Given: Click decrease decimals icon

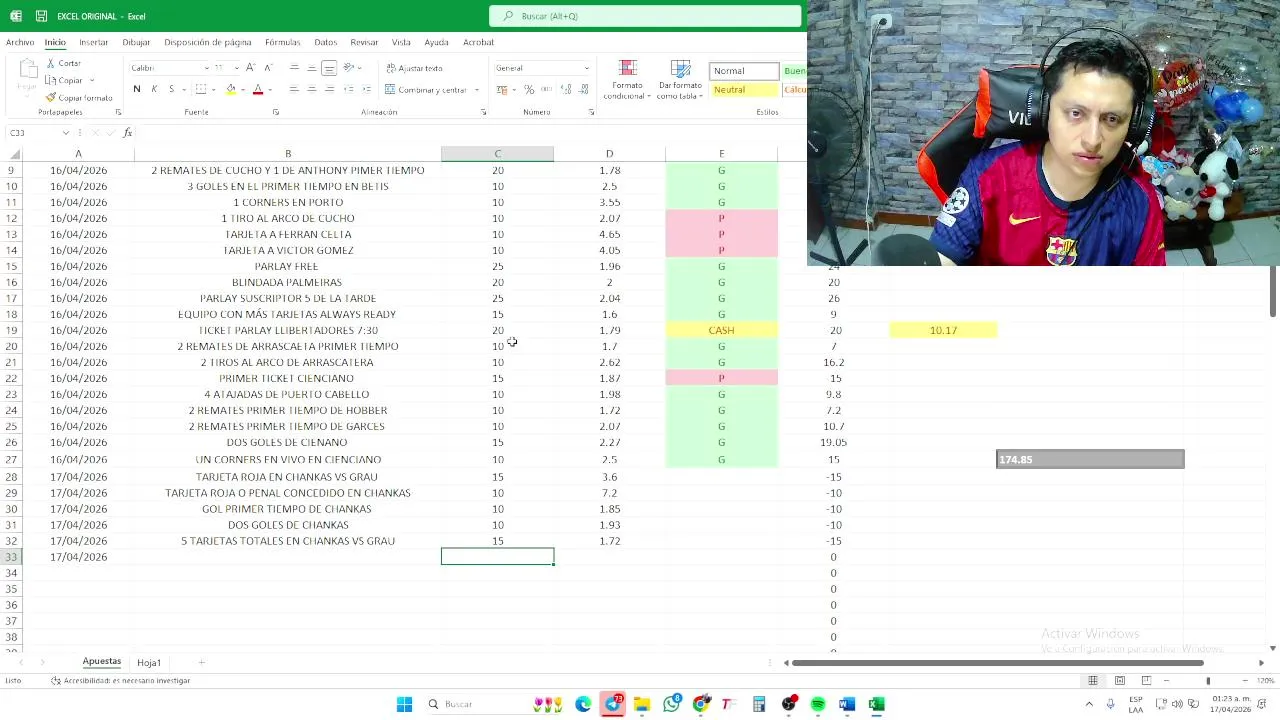Looking at the screenshot, I should pyautogui.click(x=582, y=89).
